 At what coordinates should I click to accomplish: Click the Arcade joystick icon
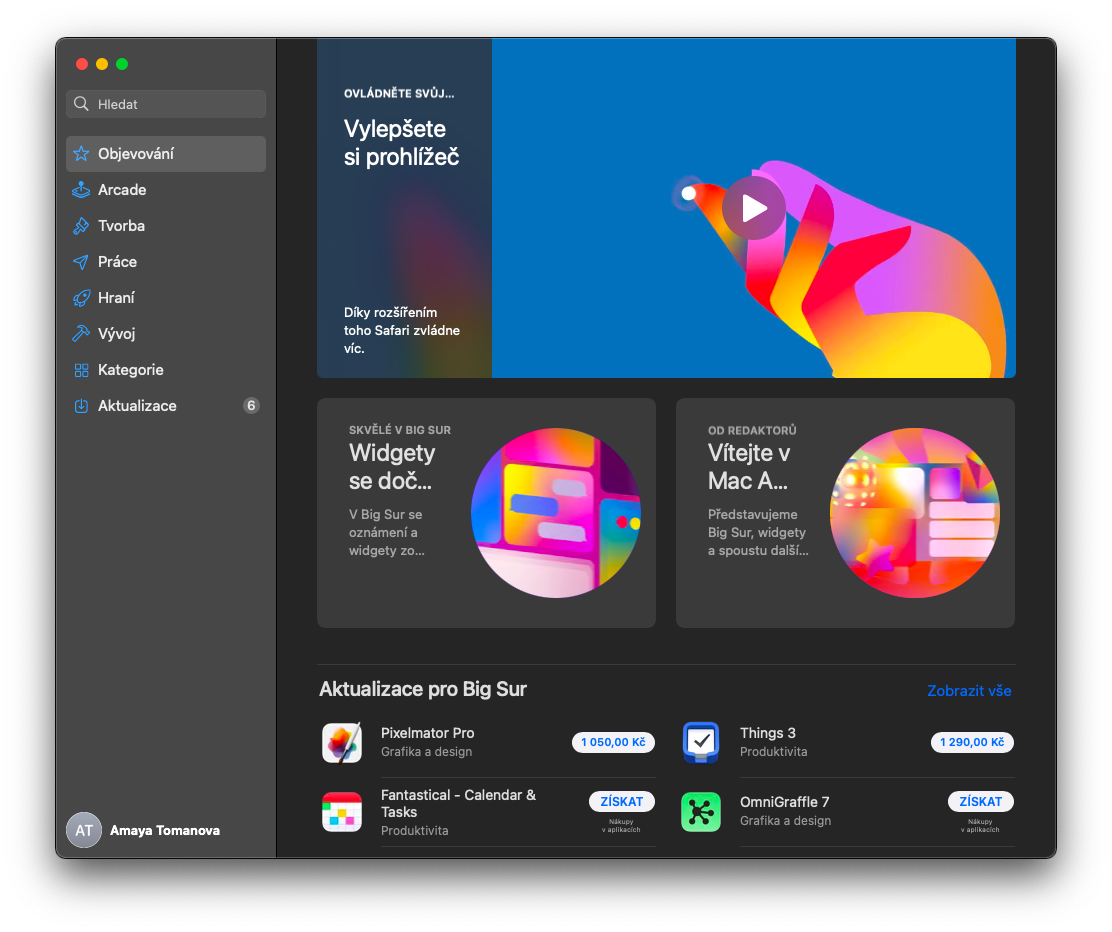coord(82,190)
